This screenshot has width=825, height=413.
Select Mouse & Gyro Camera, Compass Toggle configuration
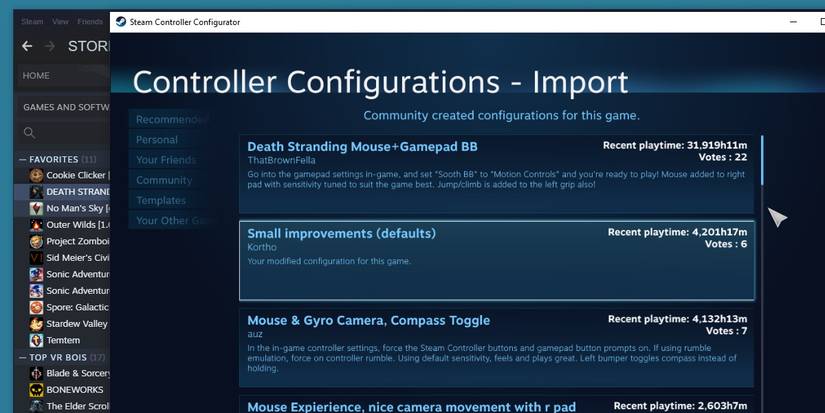(x=497, y=348)
